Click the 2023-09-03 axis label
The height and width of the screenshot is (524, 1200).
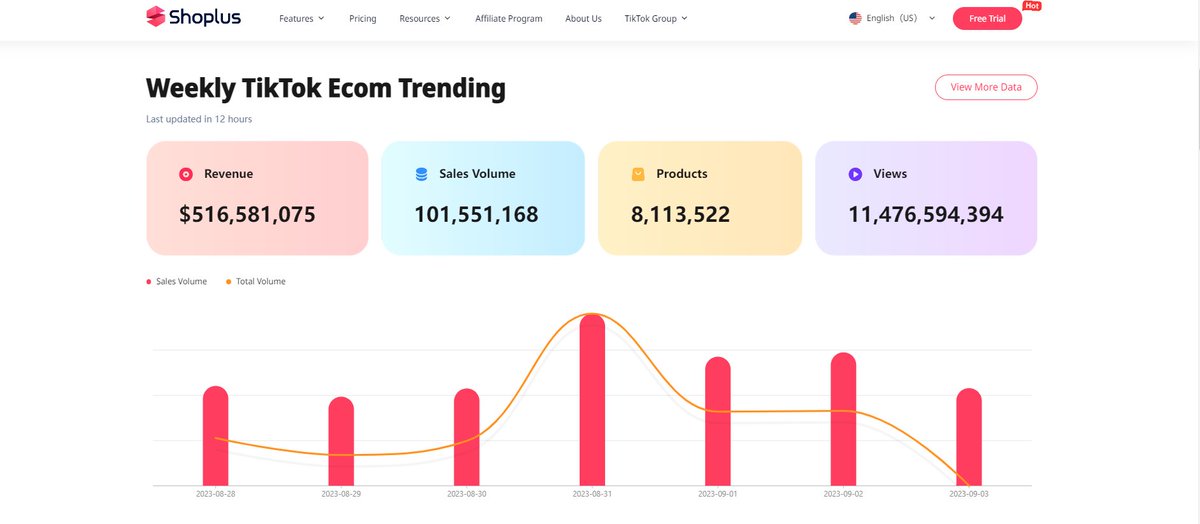pyautogui.click(x=969, y=494)
